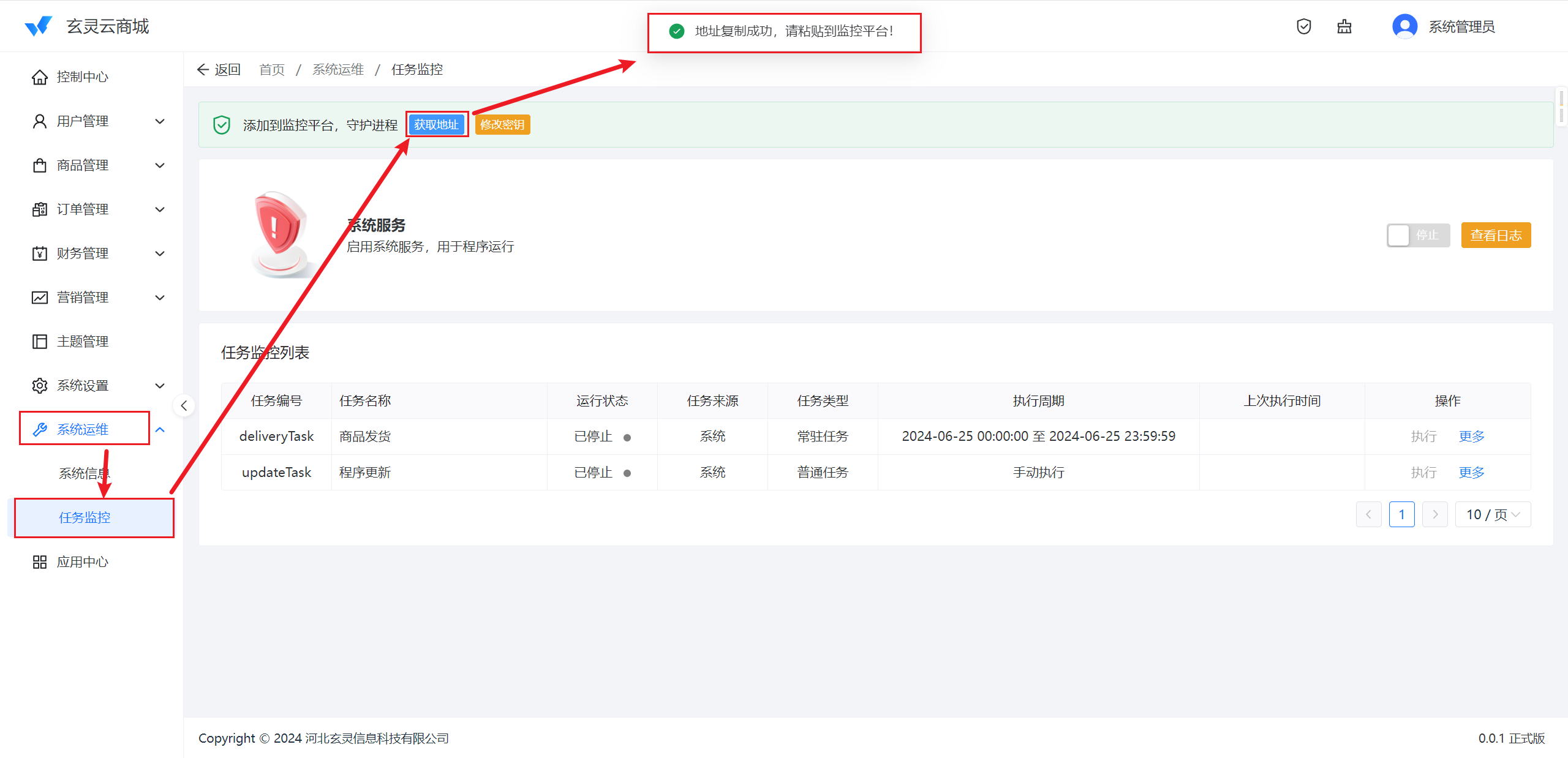
Task: Expand the 用户管理 menu chevron
Action: click(160, 121)
